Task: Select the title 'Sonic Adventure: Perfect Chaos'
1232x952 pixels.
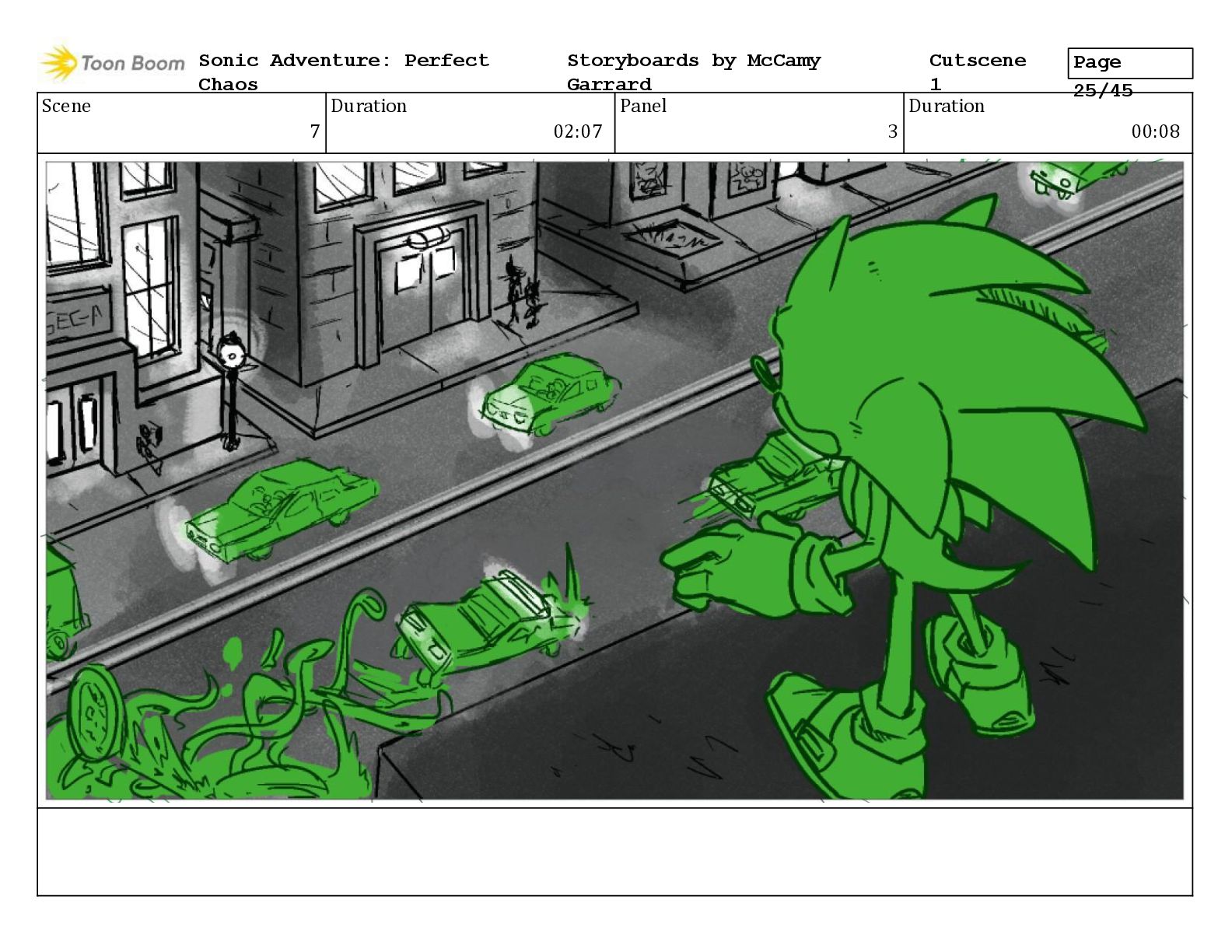Action: [344, 72]
